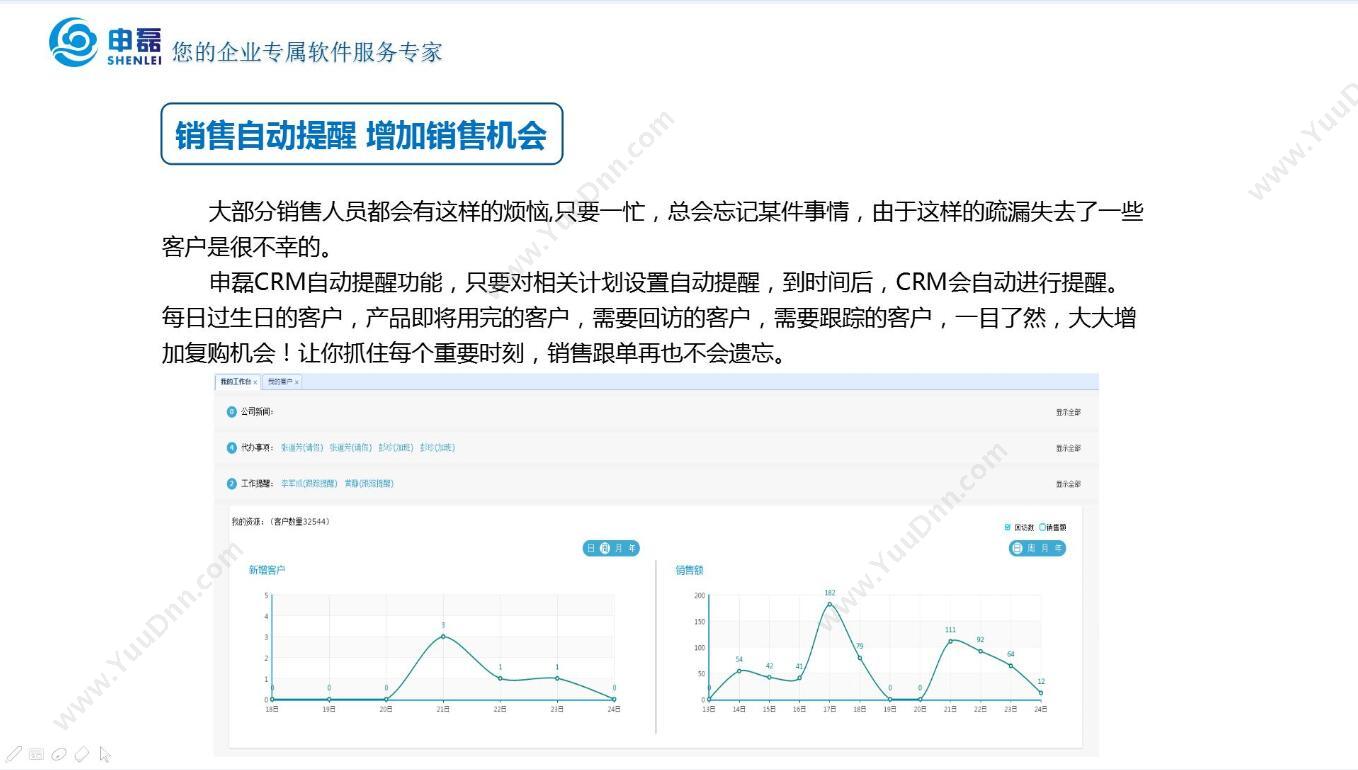1358x770 pixels.
Task: Switch to the 我的工作台 tab
Action: [x=236, y=382]
